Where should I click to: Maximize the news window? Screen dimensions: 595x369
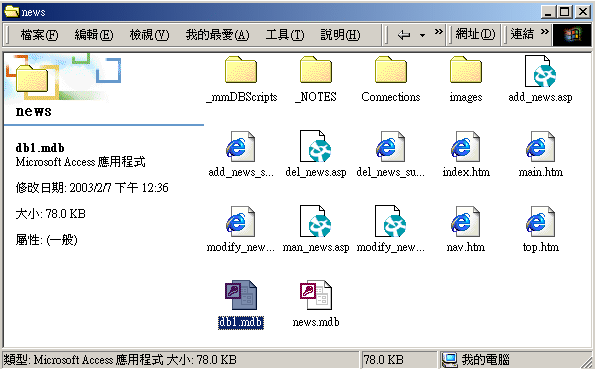point(565,12)
